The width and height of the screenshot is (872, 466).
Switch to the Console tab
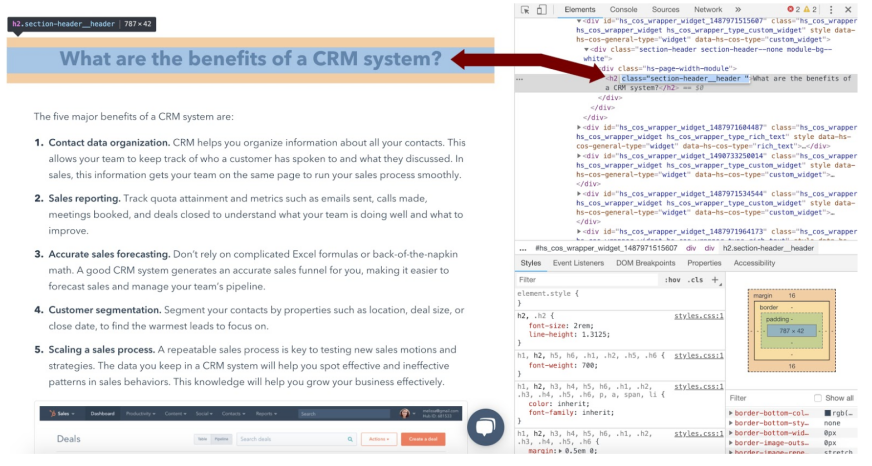coord(623,9)
